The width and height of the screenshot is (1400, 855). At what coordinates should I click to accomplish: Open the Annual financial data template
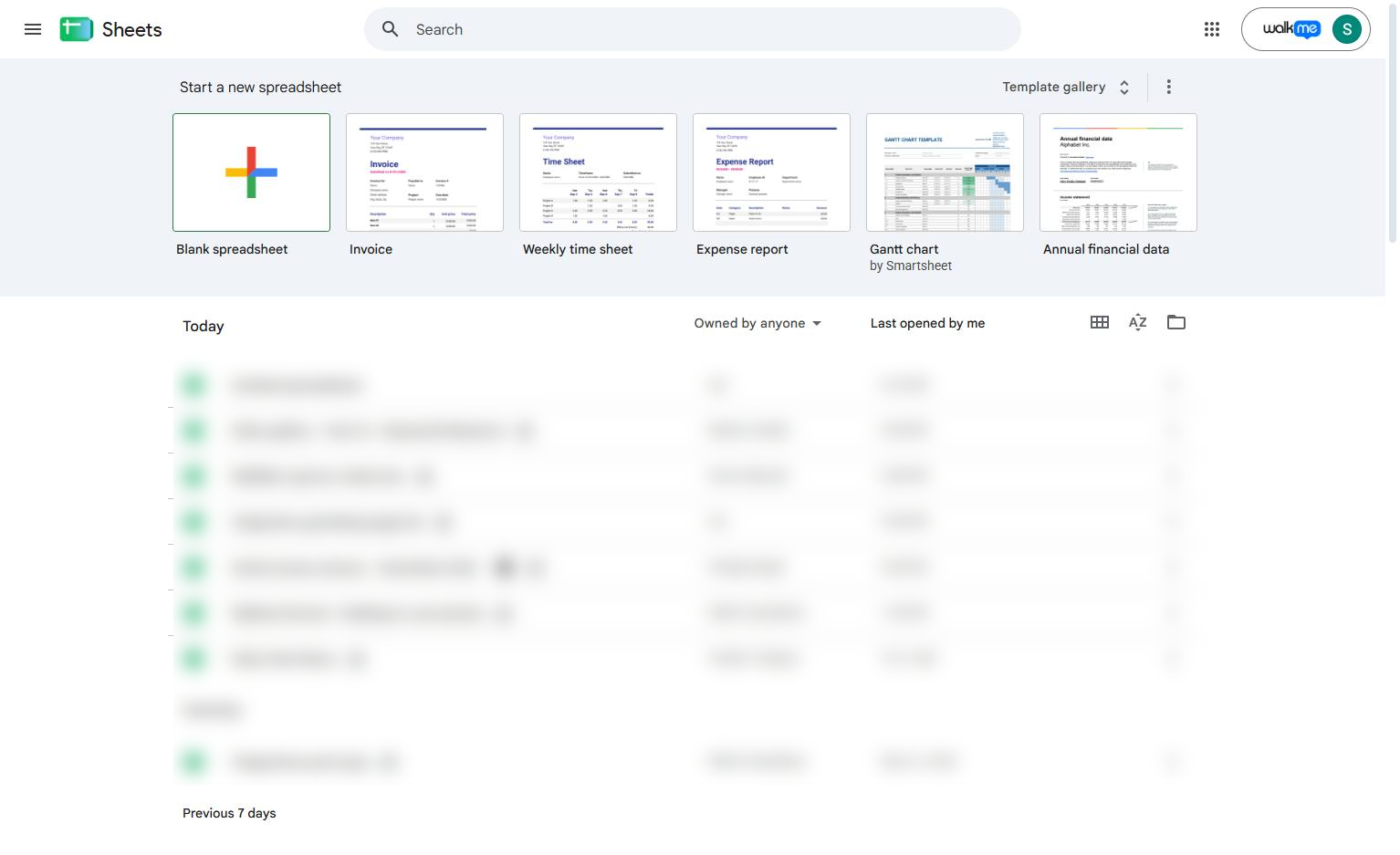pos(1118,172)
